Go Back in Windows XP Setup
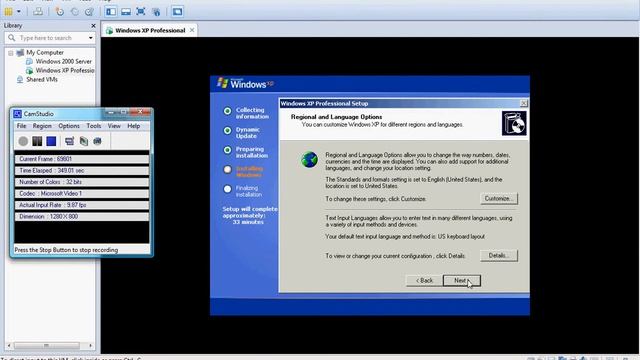This screenshot has height=360, width=640. [424, 280]
